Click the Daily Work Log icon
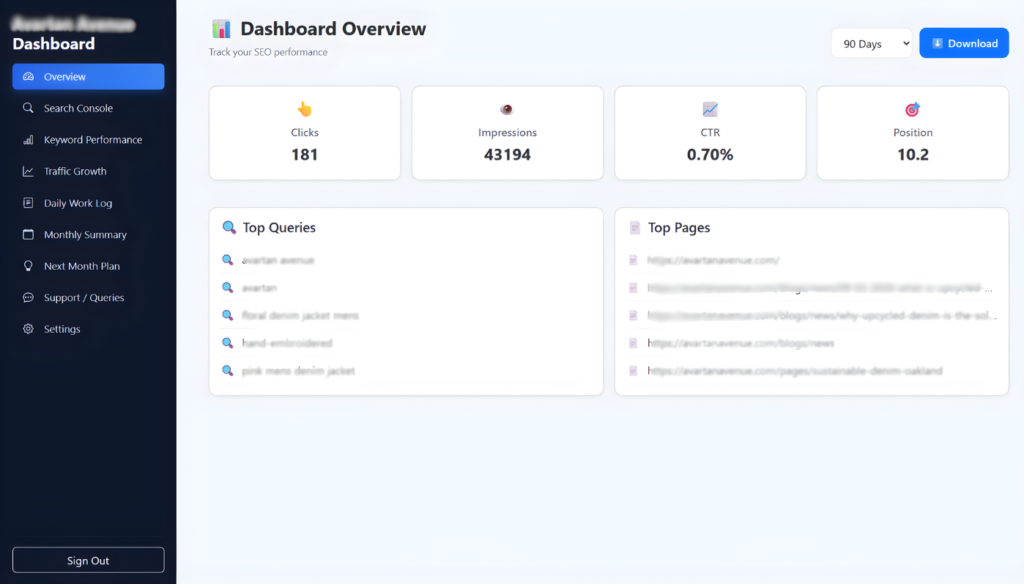Screen dimensions: 1024x584 pyautogui.click(x=28, y=203)
